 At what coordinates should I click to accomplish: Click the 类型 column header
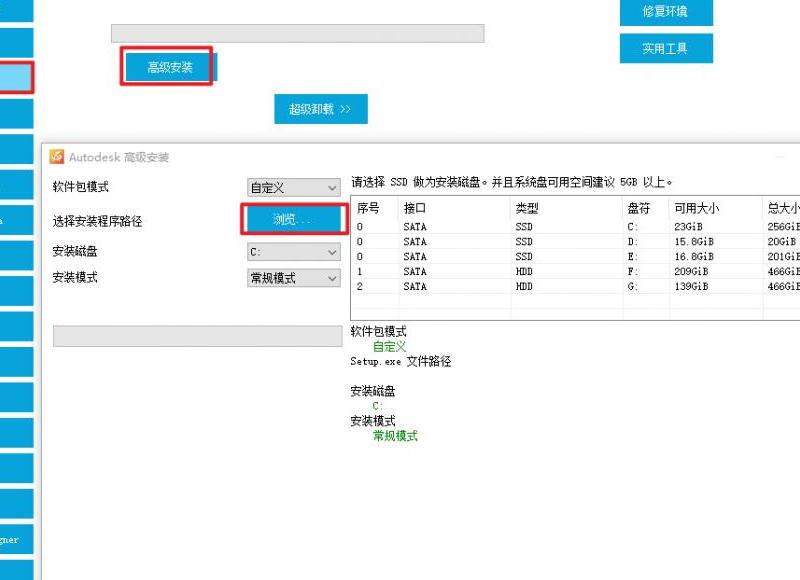[527, 209]
